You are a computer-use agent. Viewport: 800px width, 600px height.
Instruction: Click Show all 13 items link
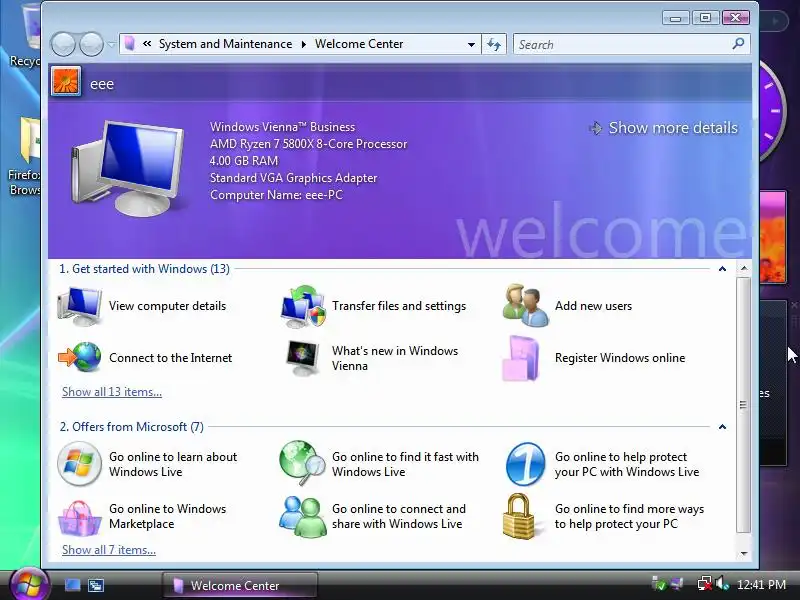112,392
